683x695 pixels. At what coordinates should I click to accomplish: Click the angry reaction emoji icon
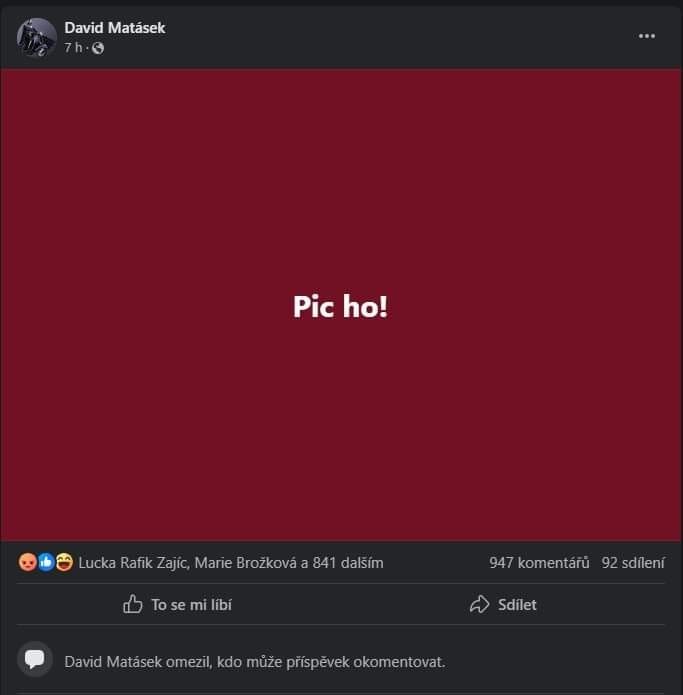[27, 562]
